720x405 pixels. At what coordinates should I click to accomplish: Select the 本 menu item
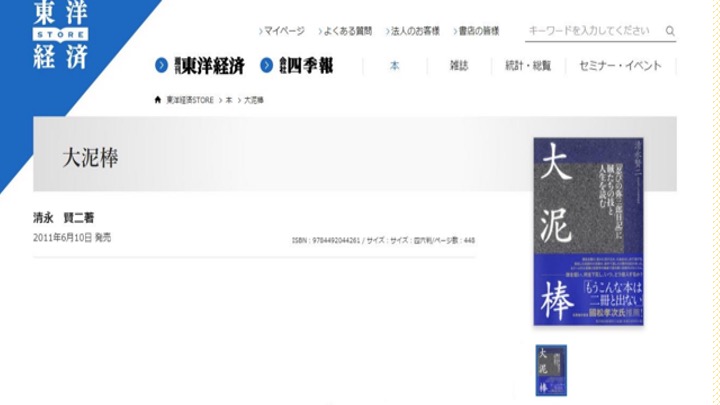coord(394,66)
